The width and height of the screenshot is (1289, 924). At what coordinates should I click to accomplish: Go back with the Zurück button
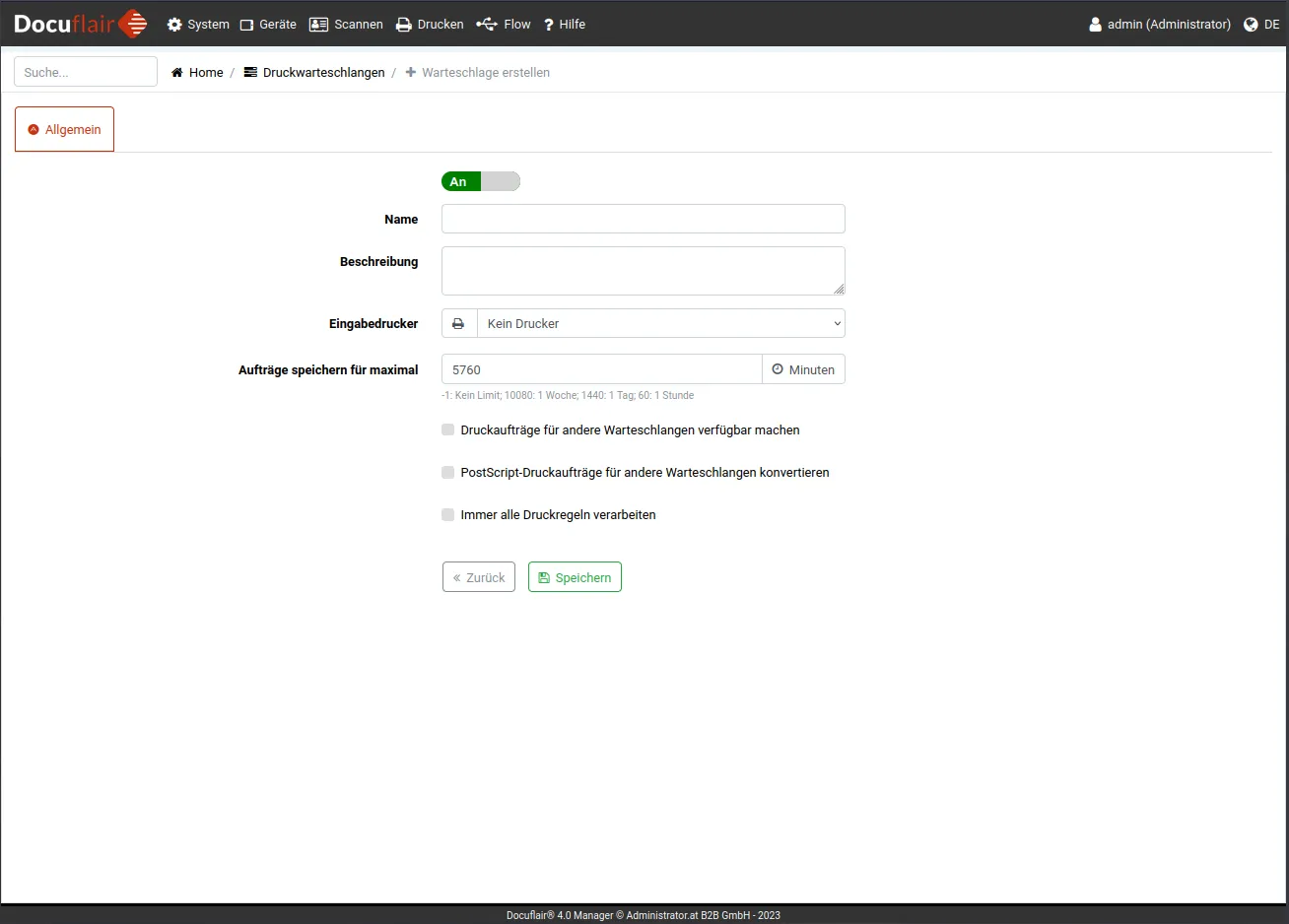tap(479, 577)
